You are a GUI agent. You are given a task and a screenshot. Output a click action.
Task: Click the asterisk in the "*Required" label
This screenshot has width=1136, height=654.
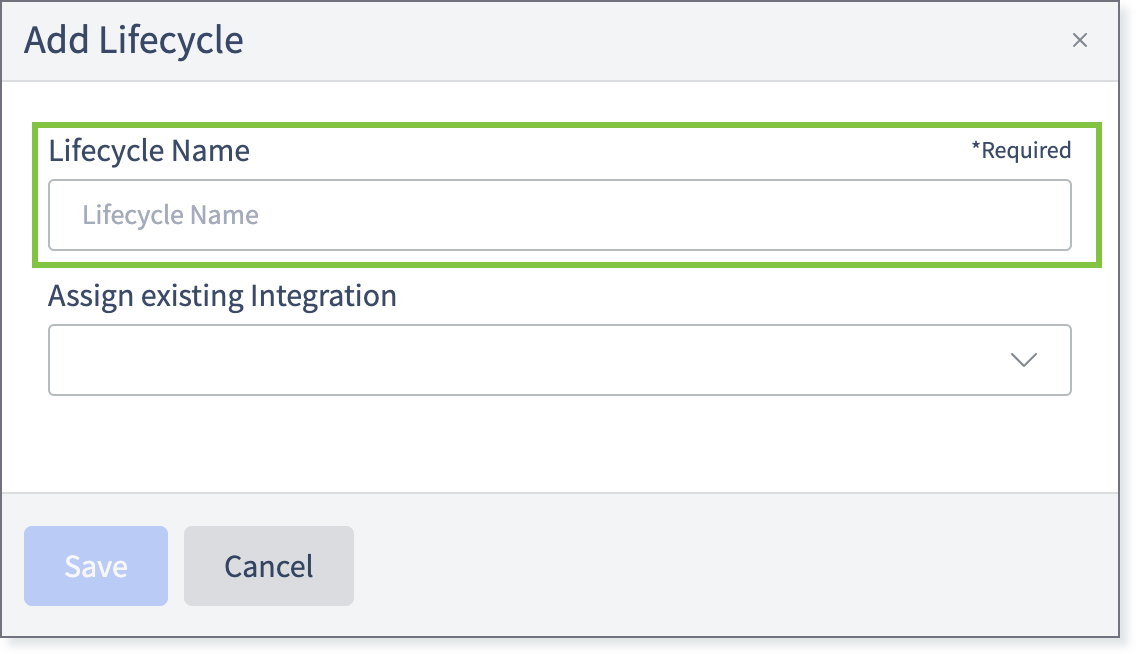tap(976, 146)
